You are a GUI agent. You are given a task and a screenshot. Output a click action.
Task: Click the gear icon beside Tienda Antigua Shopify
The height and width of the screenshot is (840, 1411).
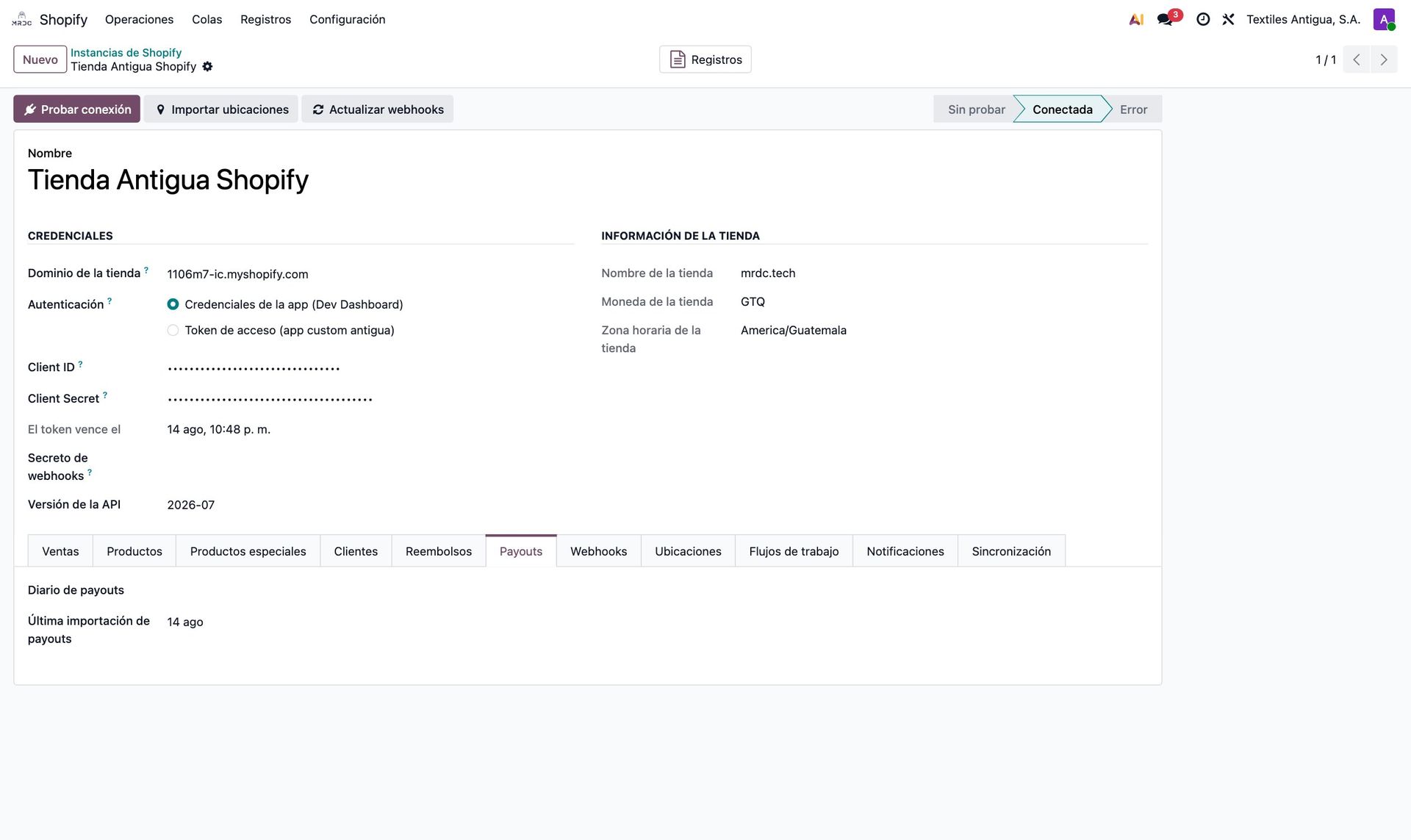(207, 67)
